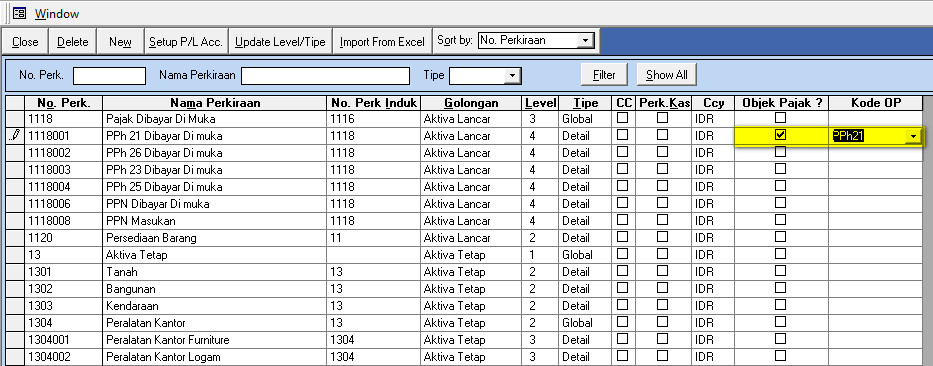This screenshot has height=366, width=933.
Task: Open Kode OP dropdown for PPh21
Action: pyautogui.click(x=913, y=136)
